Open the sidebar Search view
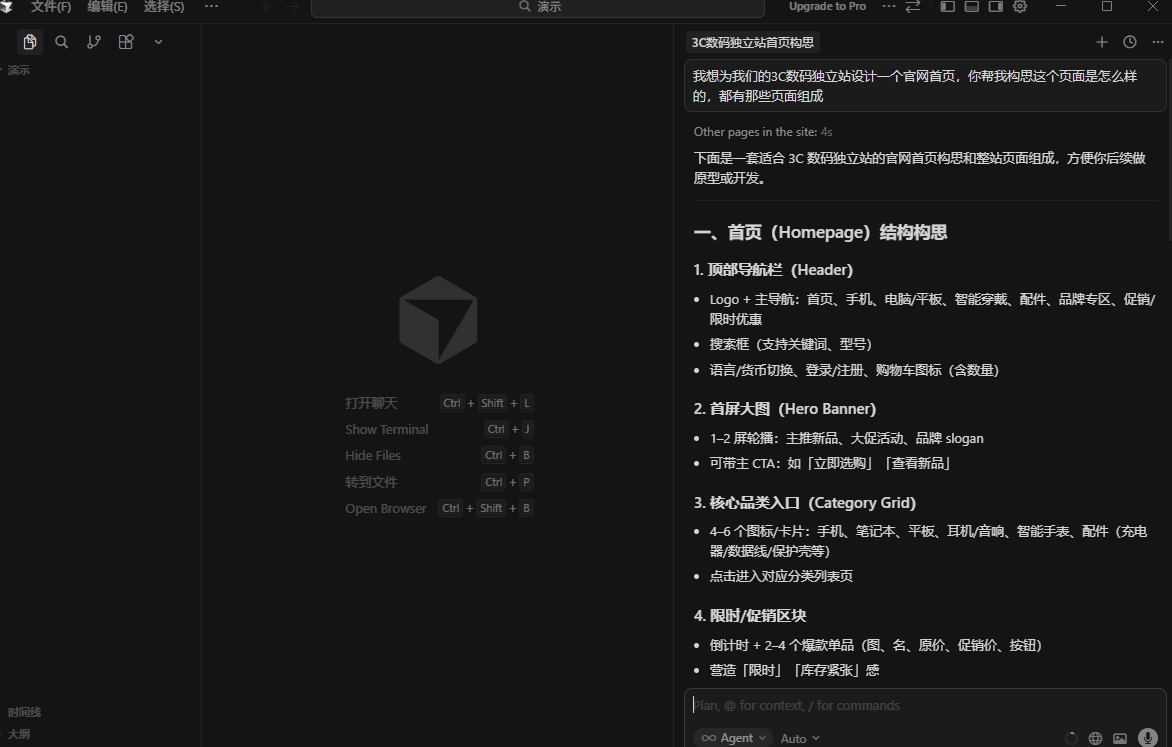Image resolution: width=1172 pixels, height=747 pixels. click(62, 42)
